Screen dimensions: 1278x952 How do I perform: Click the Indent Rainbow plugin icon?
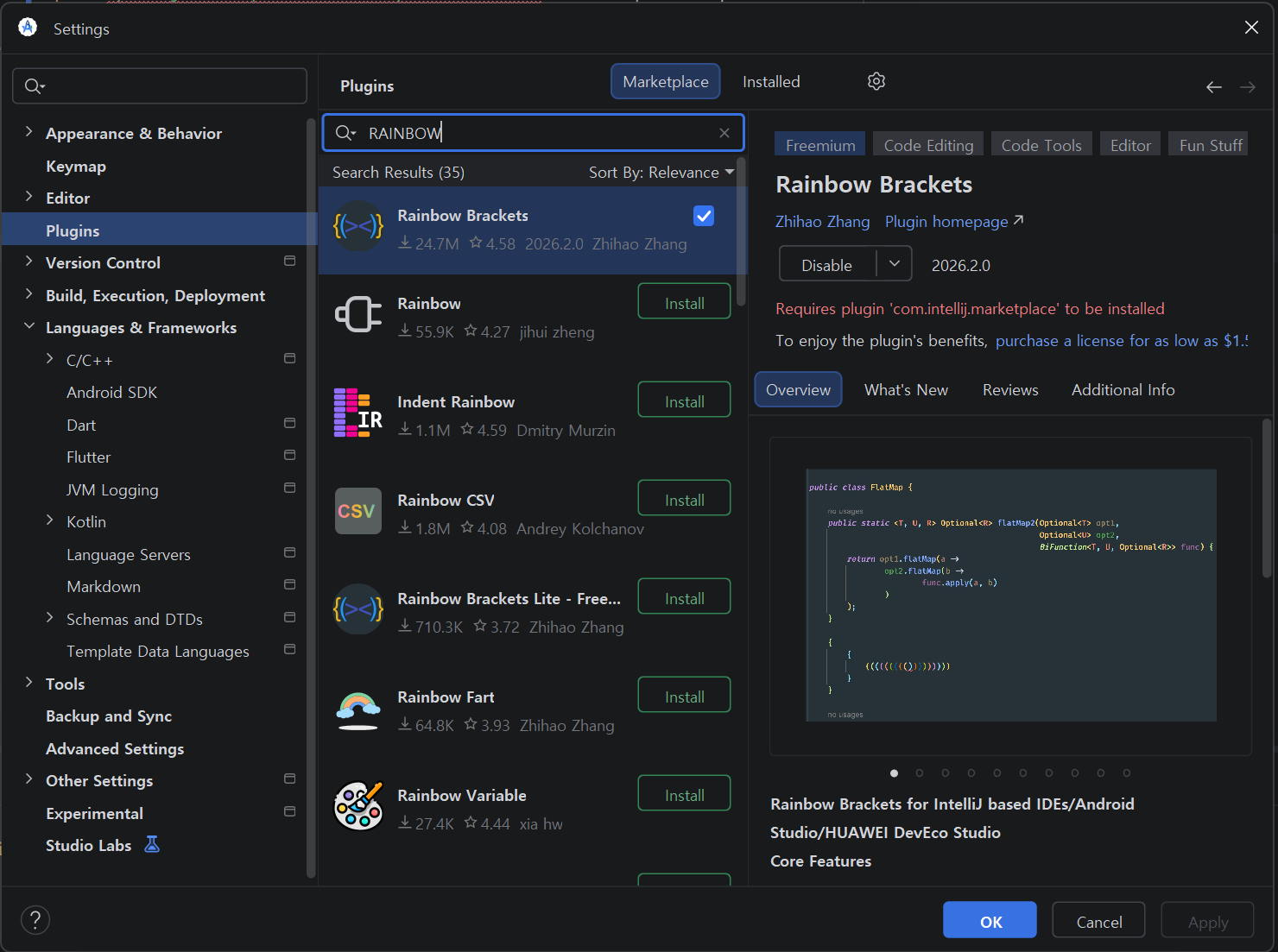point(358,413)
